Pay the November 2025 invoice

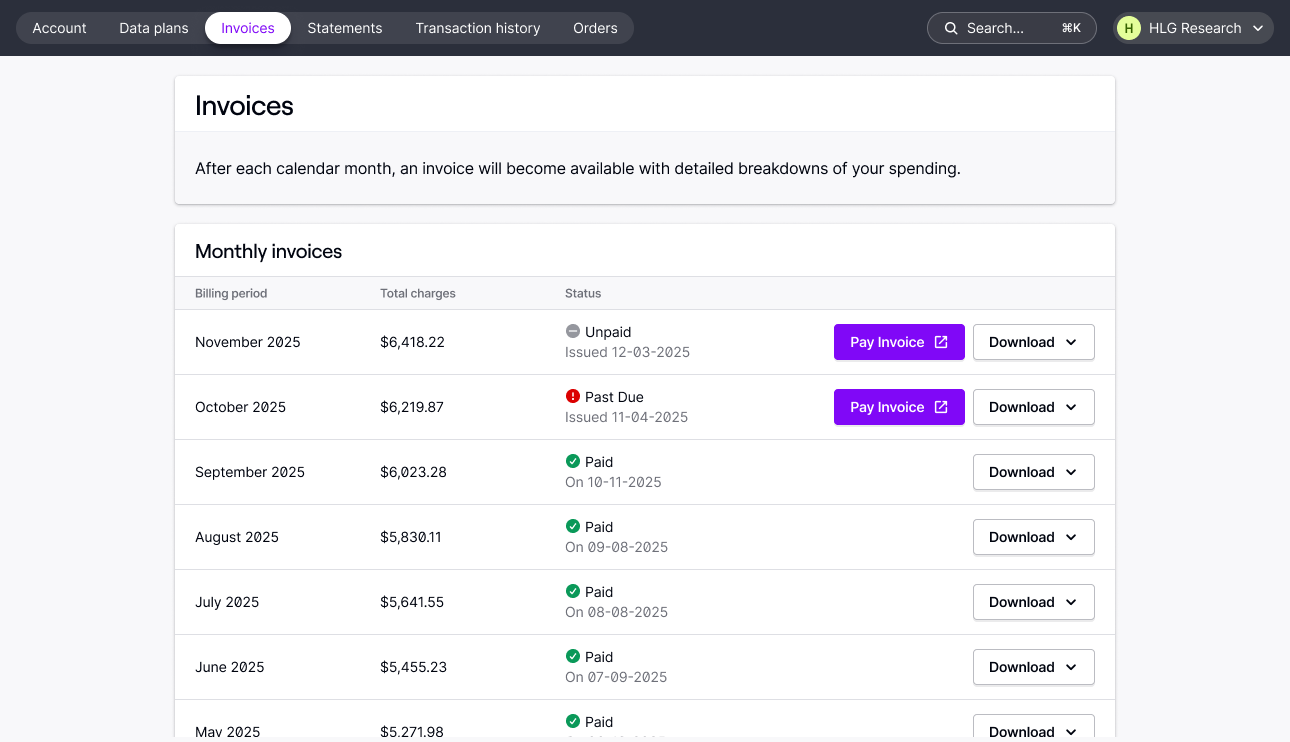click(x=898, y=342)
